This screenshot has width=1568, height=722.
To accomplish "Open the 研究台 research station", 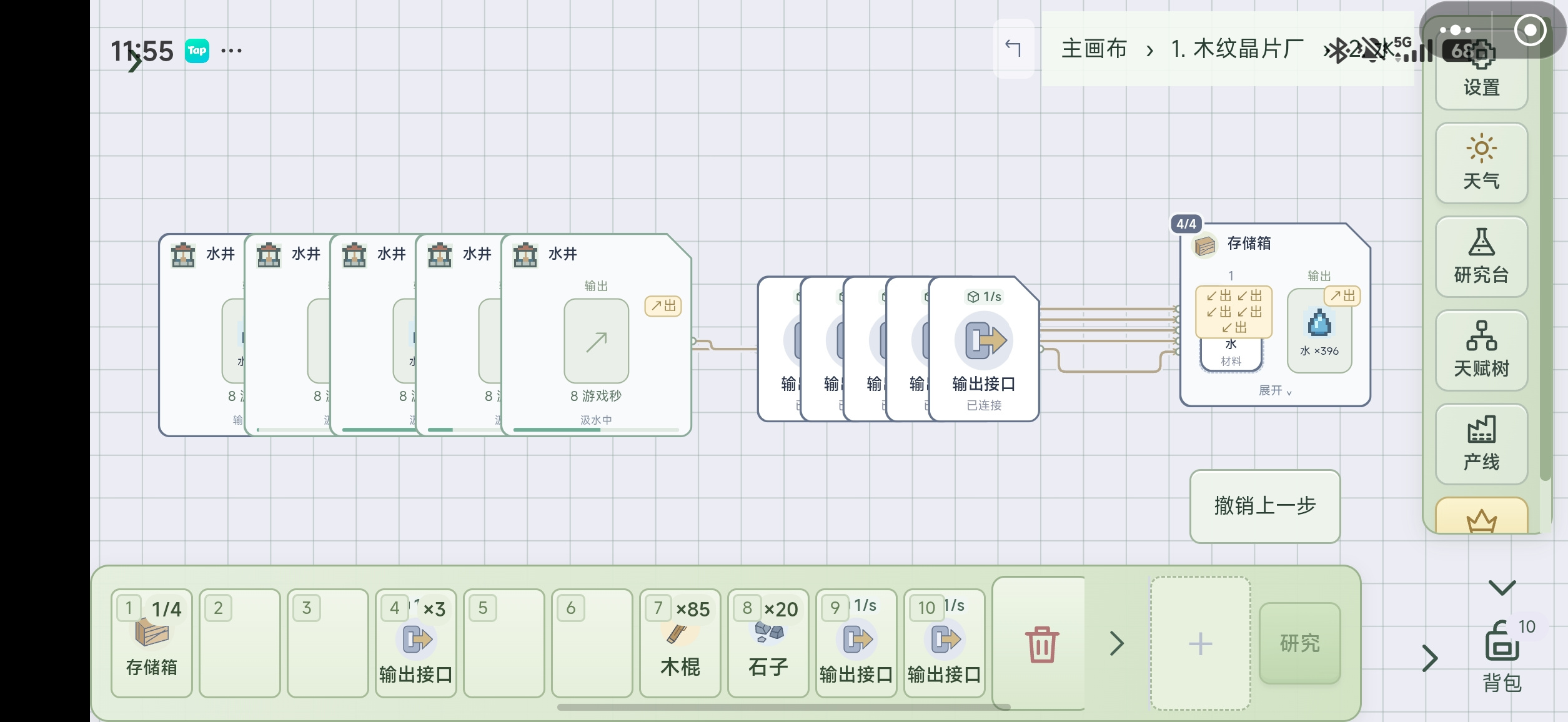I will 1481,256.
